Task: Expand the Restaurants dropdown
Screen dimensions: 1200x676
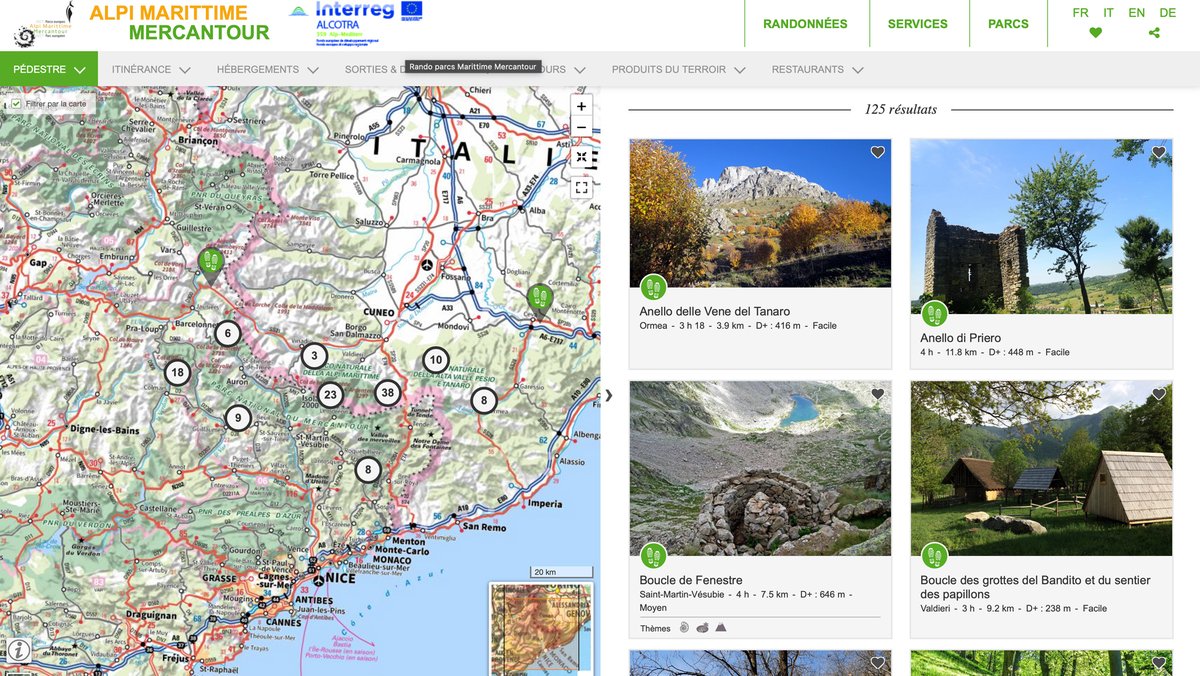Action: 817,70
